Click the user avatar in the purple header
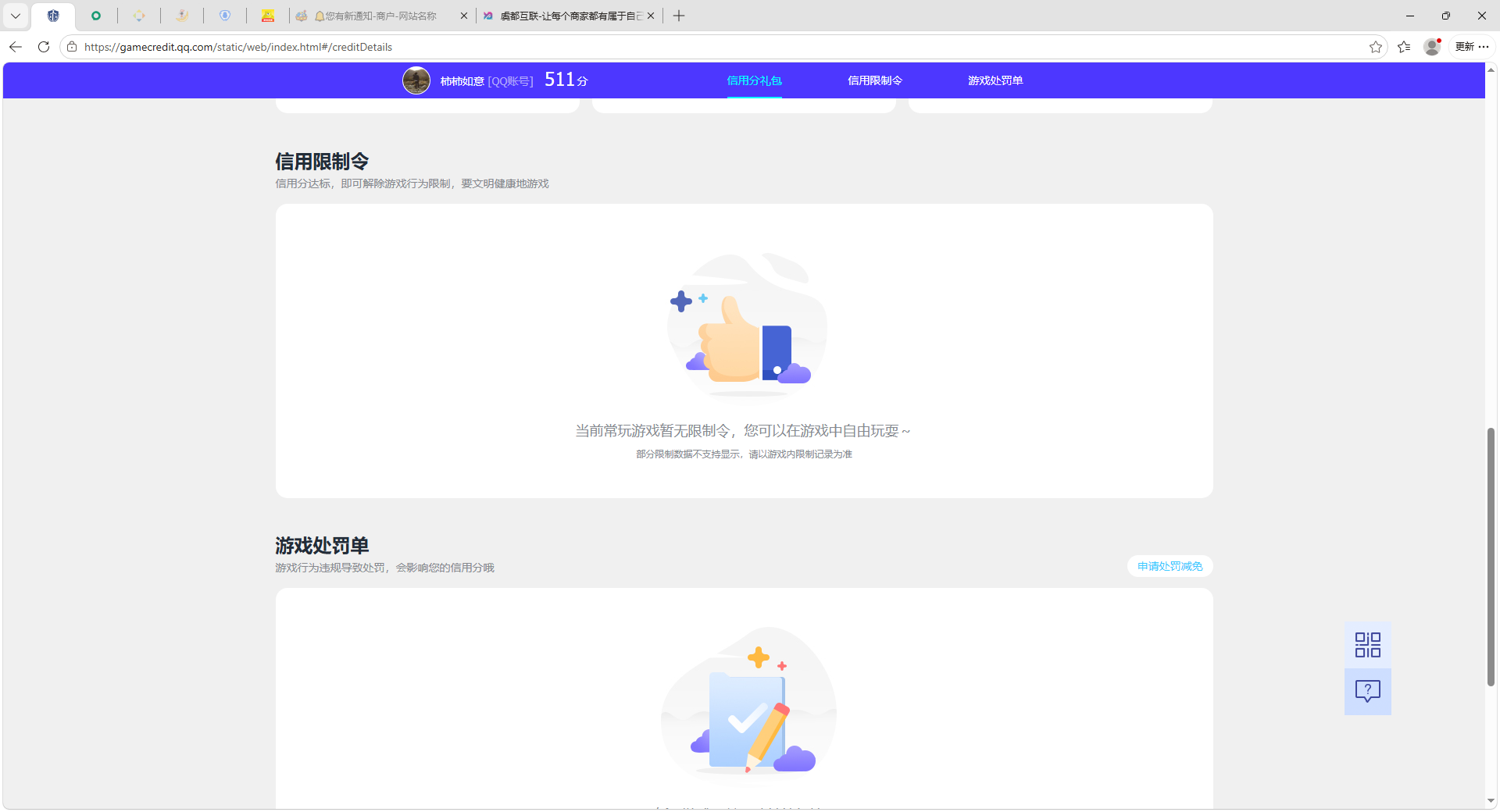Viewport: 1500px width, 812px height. click(x=416, y=80)
